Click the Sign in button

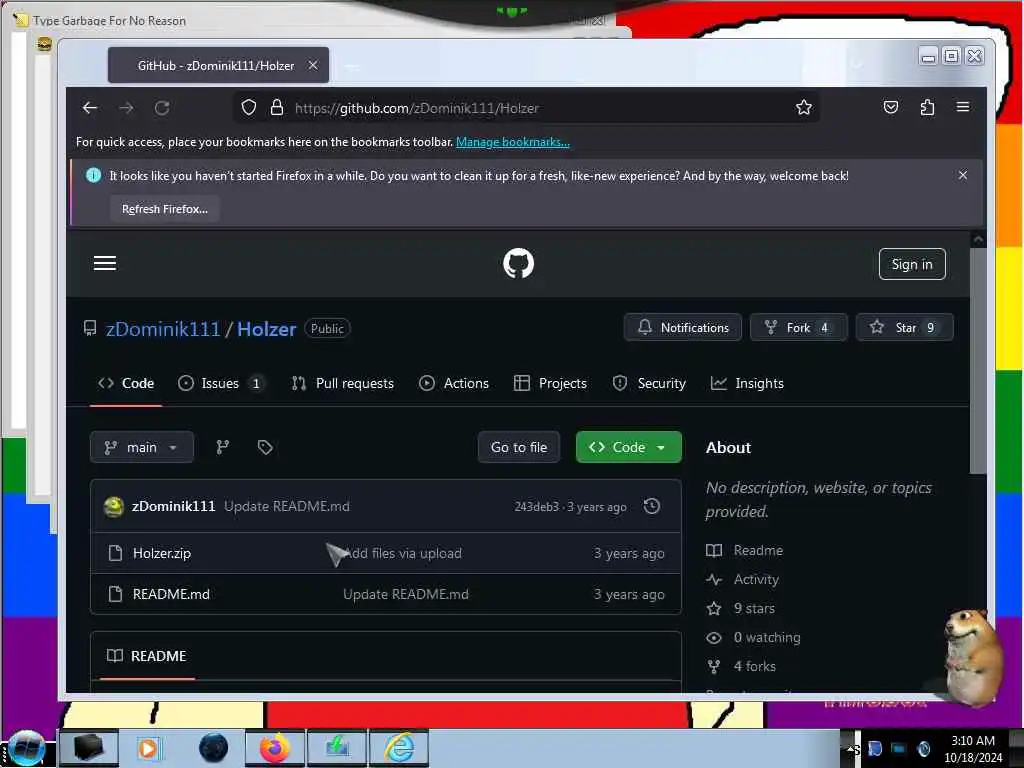[912, 264]
